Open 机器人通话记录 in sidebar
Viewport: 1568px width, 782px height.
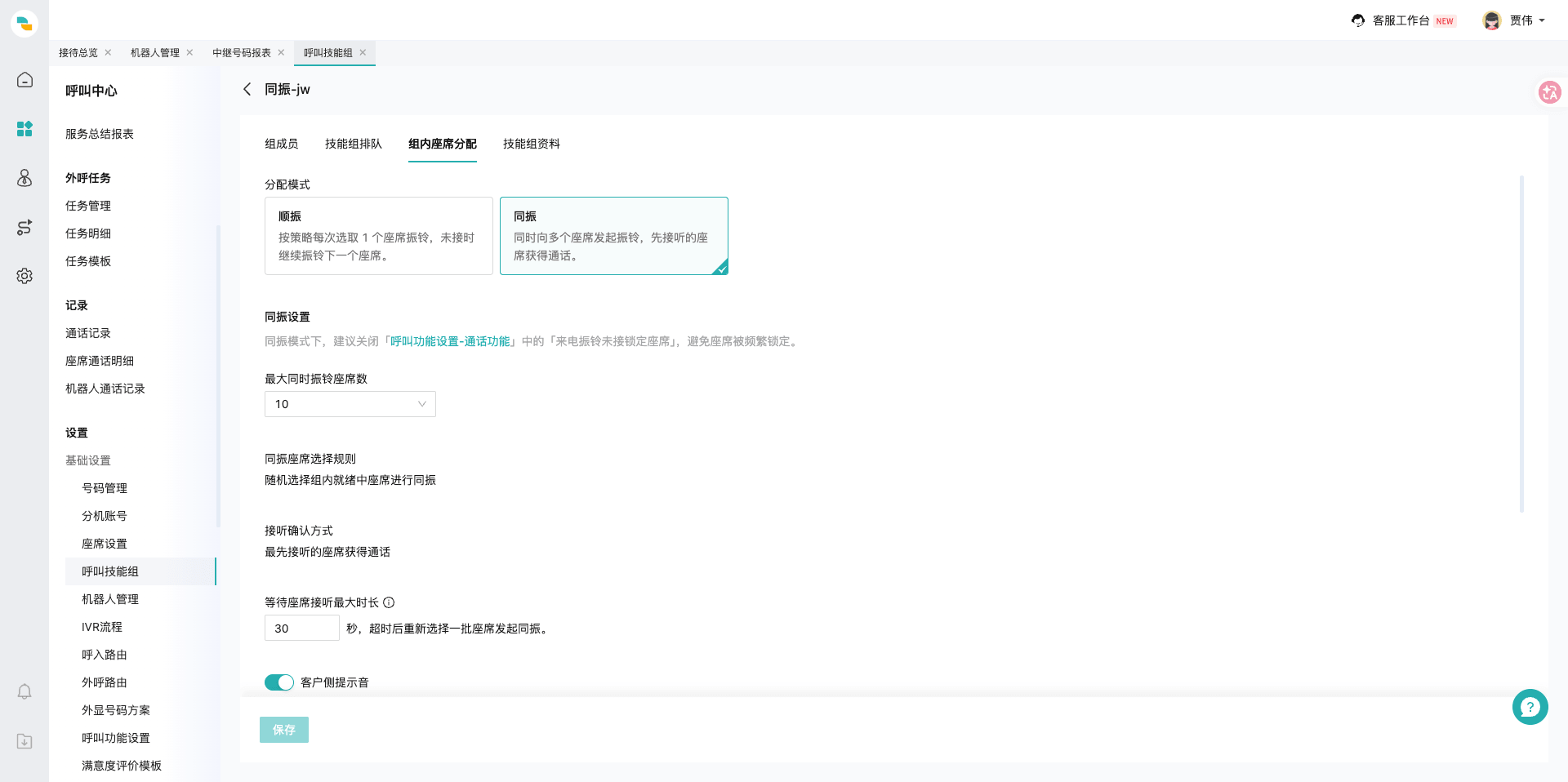105,389
